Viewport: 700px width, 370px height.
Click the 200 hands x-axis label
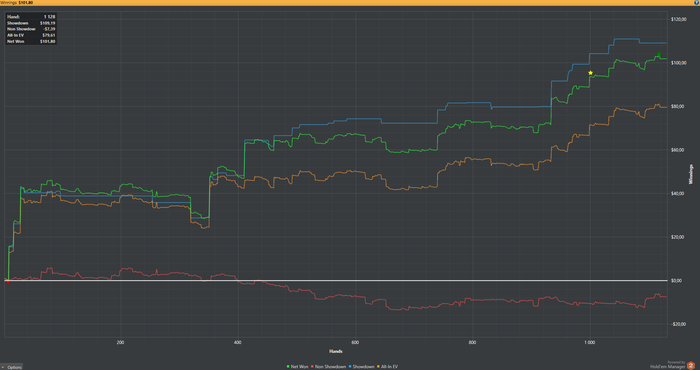[120, 343]
